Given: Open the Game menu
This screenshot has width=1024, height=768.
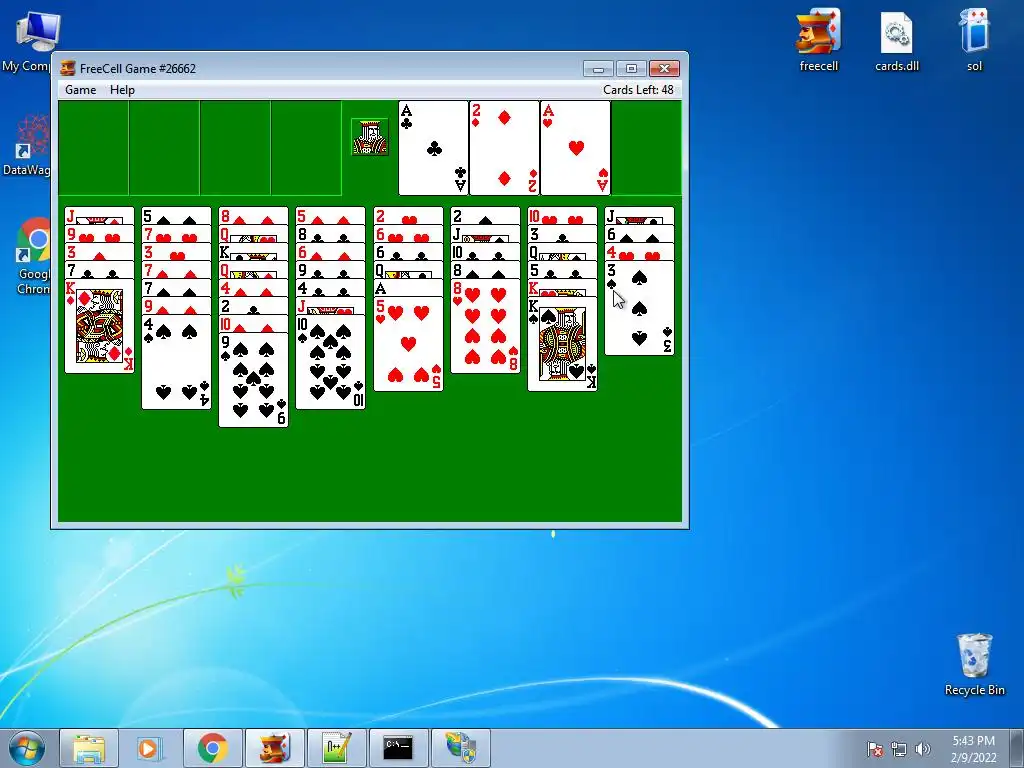Looking at the screenshot, I should pos(80,90).
